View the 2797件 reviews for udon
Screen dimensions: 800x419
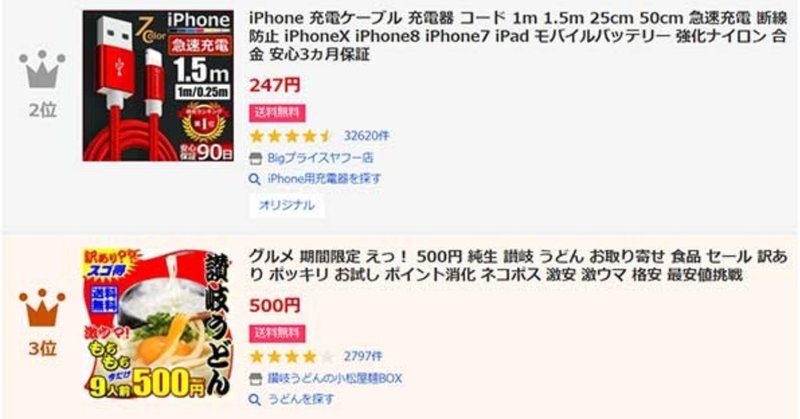(x=363, y=356)
